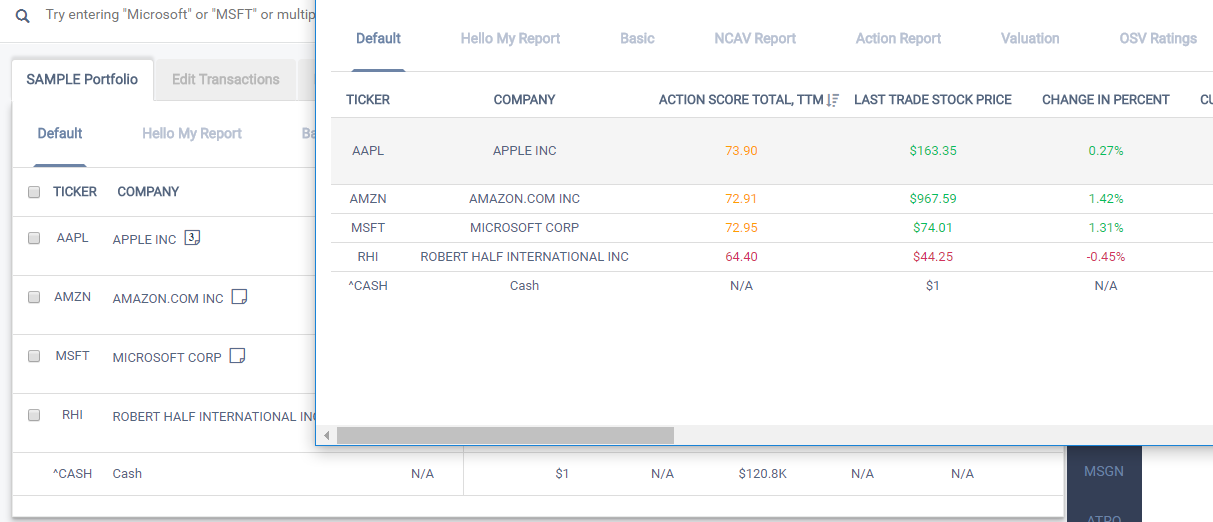
Task: Click the $163.35 stock price
Action: coord(933,151)
